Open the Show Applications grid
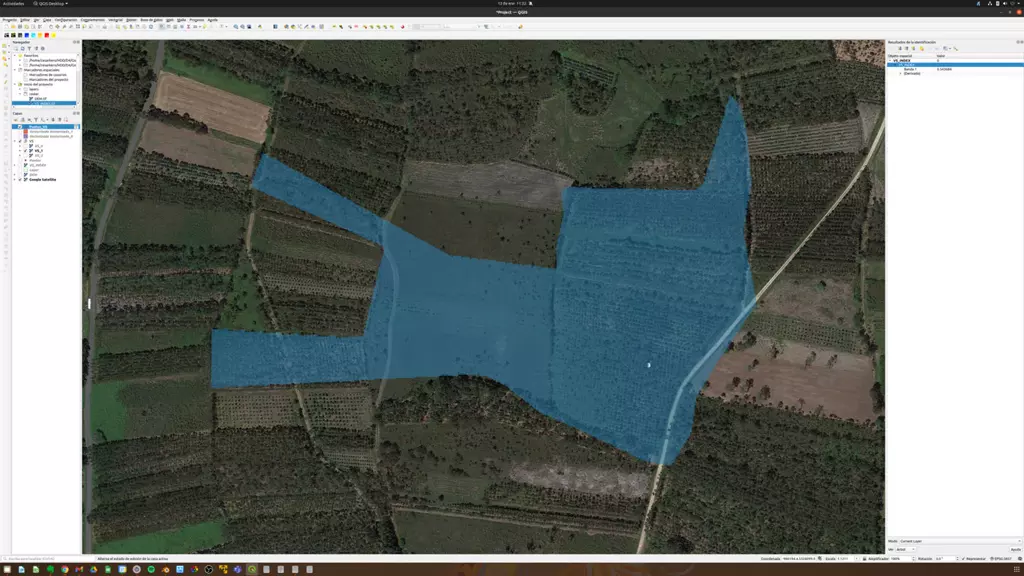Image resolution: width=1024 pixels, height=576 pixels. point(1017,569)
